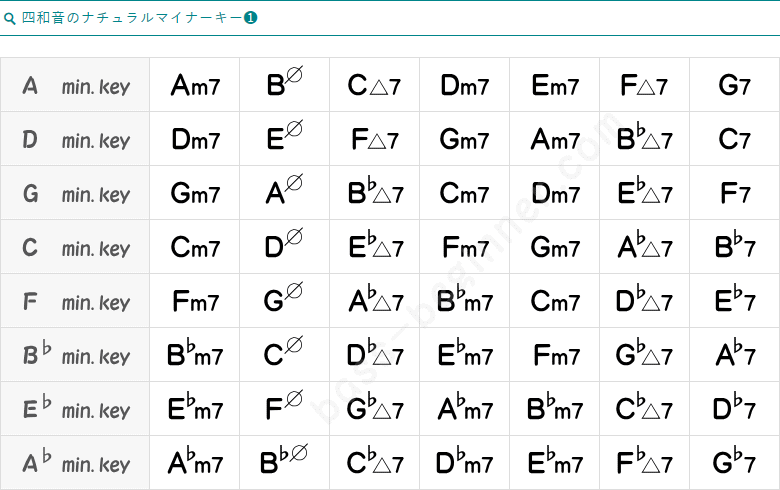780x490 pixels.
Task: Select the D min. key row header
Action: coord(76,140)
